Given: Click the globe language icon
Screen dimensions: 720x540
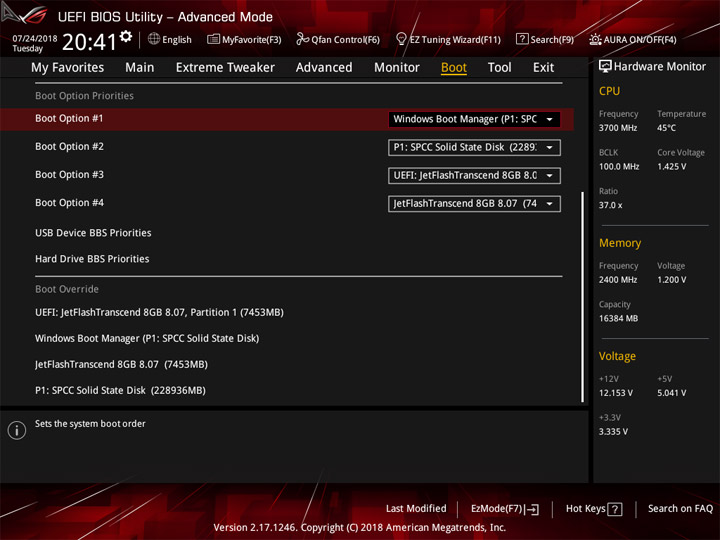Looking at the screenshot, I should pos(154,39).
